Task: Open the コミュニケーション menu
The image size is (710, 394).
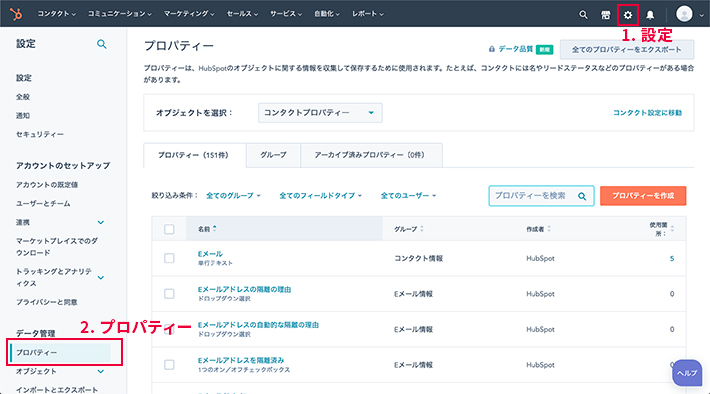Action: (x=120, y=14)
